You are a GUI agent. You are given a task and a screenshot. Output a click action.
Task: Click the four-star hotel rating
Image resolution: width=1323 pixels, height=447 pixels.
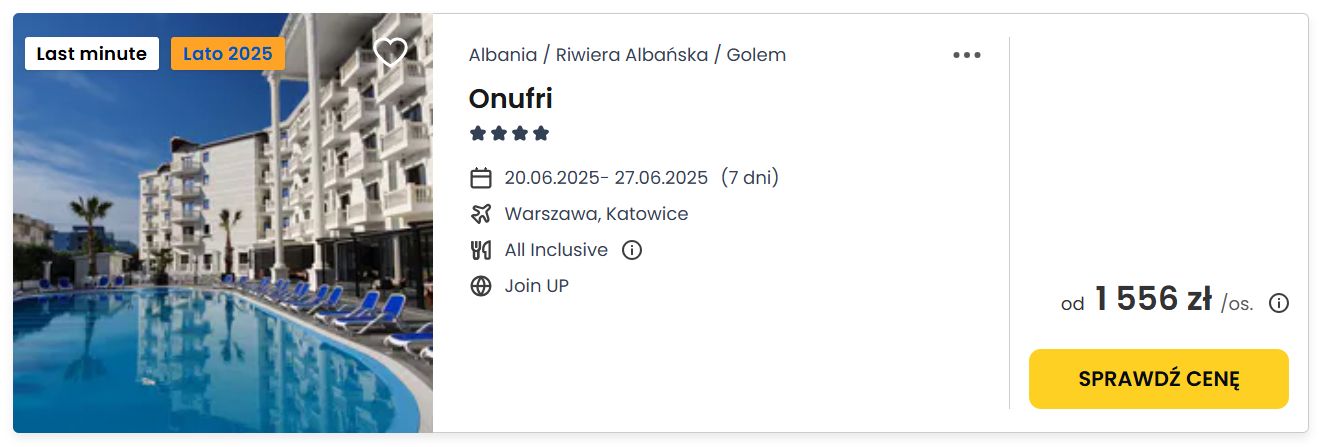[x=510, y=133]
